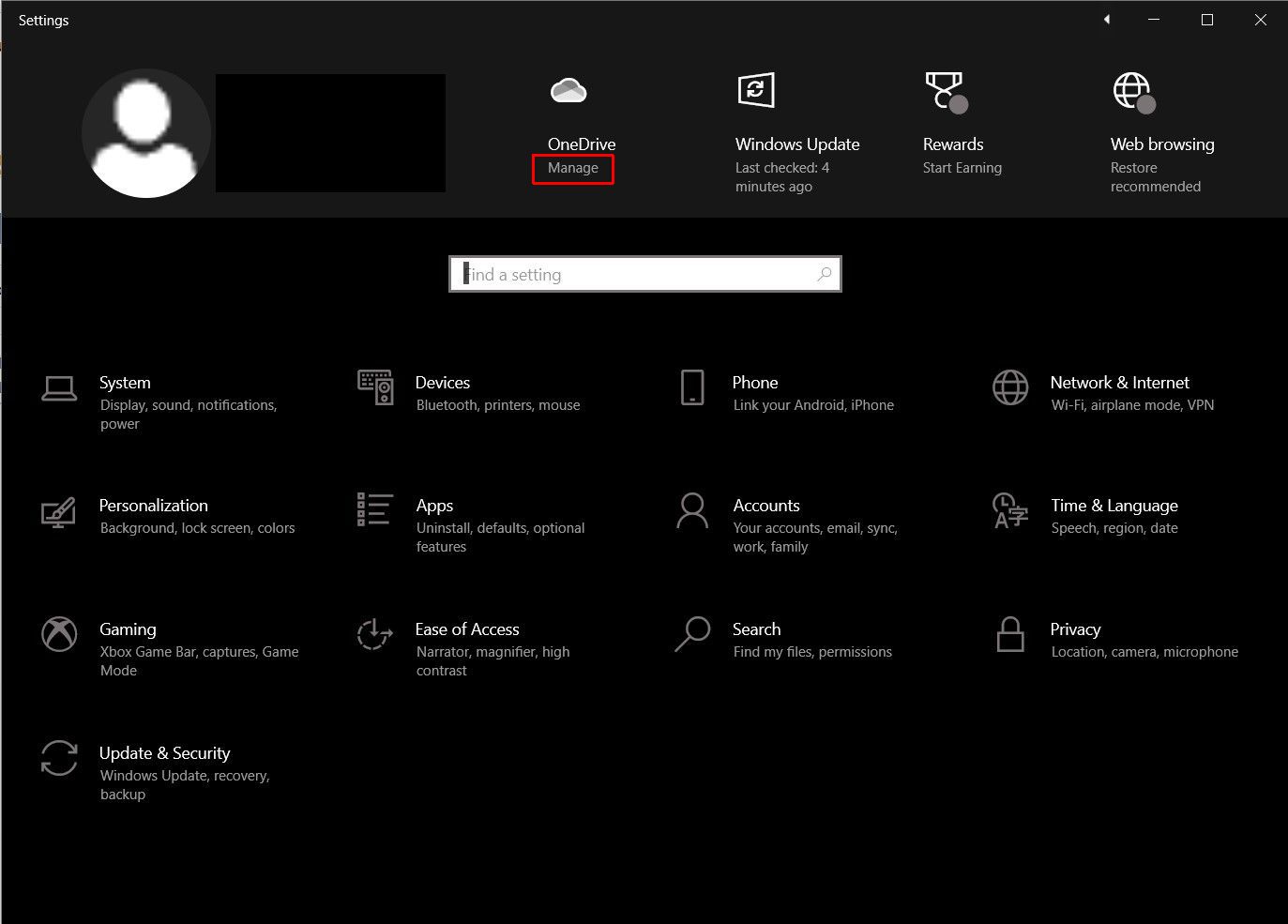
Task: Click Manage under OneDrive
Action: pyautogui.click(x=573, y=168)
